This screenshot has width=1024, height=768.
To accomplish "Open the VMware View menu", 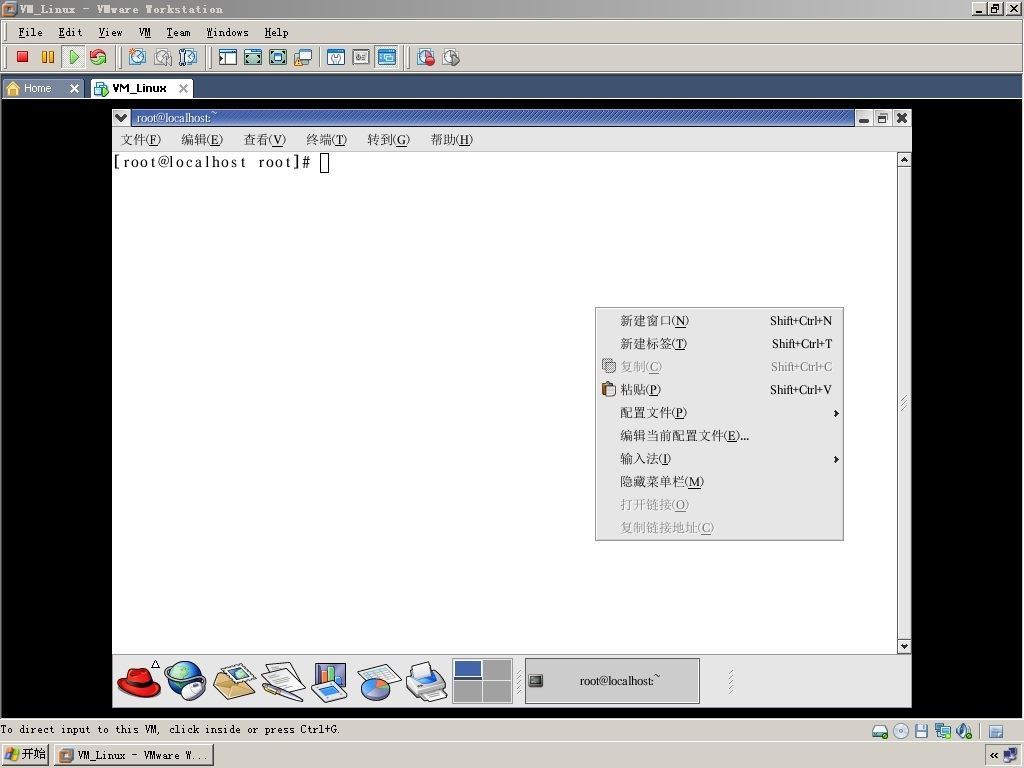I will (110, 32).
